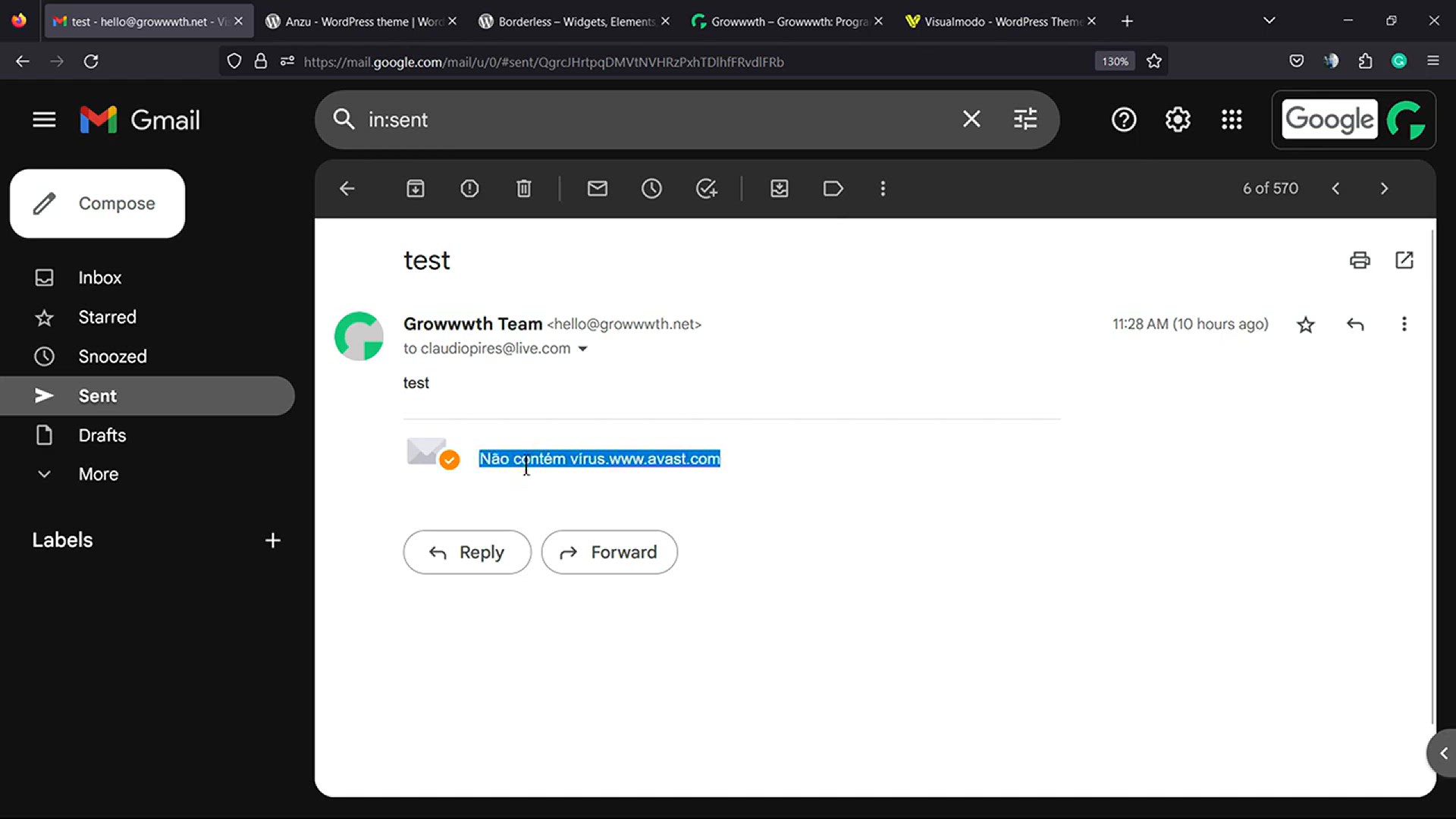
Task: Open the Support help icon
Action: pyautogui.click(x=1124, y=119)
